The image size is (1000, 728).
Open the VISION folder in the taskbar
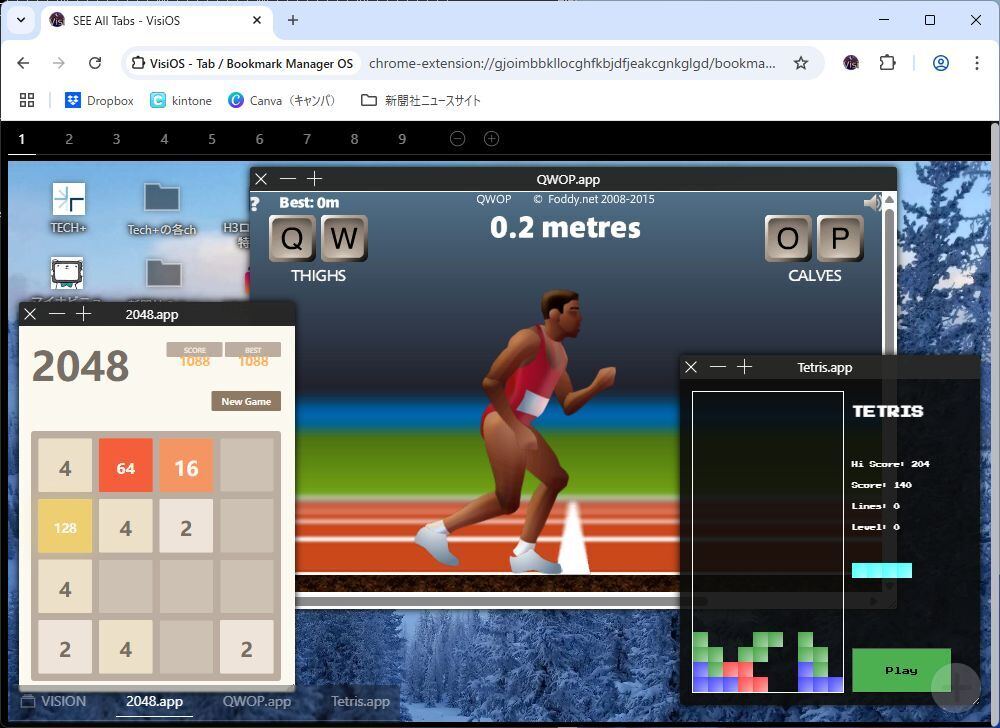coord(54,701)
